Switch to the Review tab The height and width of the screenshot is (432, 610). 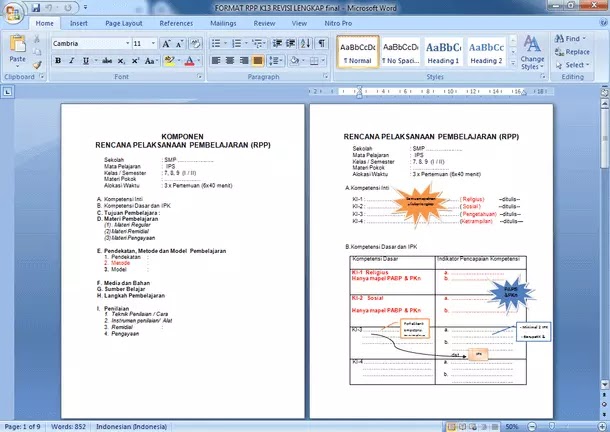tap(265, 23)
